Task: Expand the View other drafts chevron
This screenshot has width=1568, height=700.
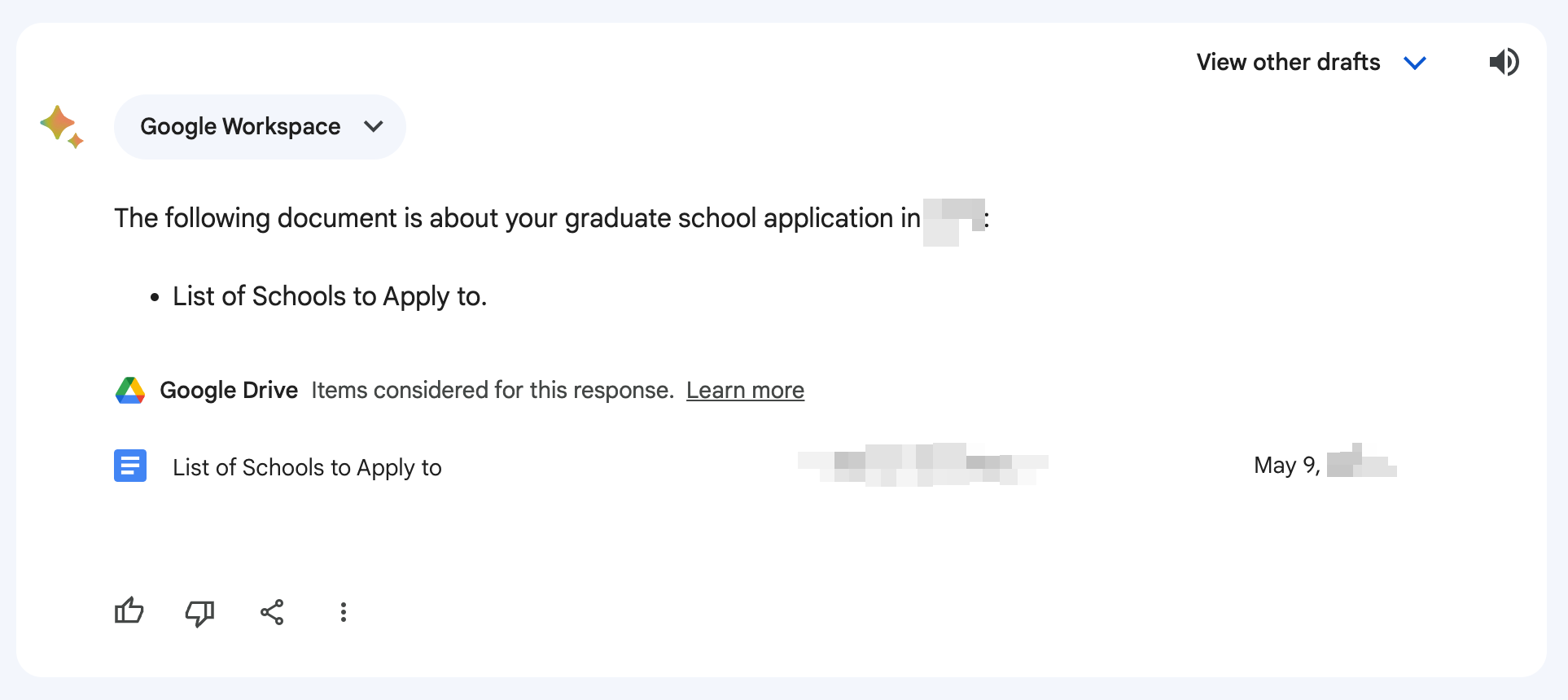Action: coord(1416,63)
